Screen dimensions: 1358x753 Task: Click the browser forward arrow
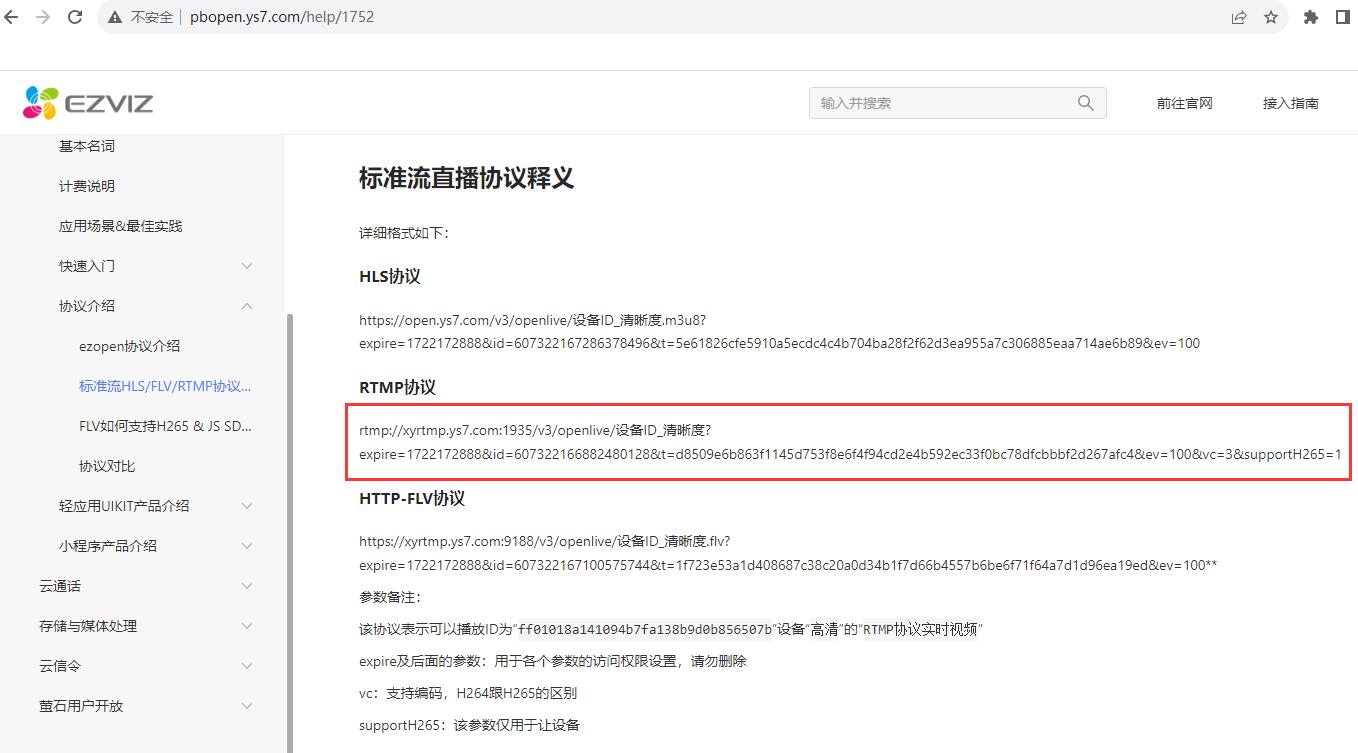[x=42, y=17]
